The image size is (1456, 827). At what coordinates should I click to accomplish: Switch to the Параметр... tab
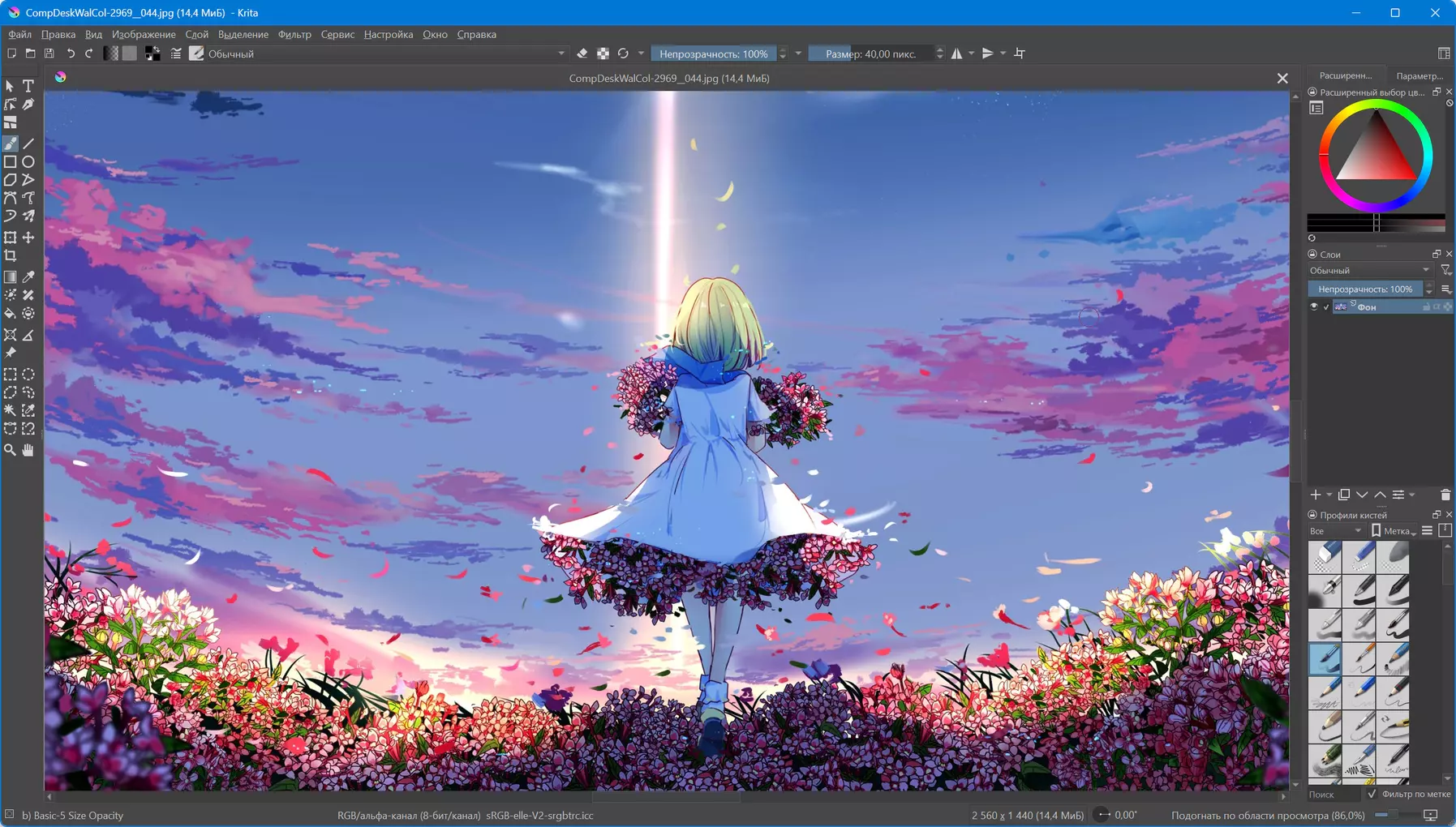pos(1419,75)
